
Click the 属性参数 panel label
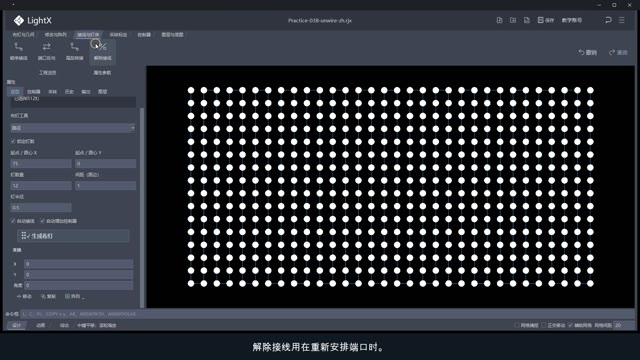pyautogui.click(x=102, y=73)
